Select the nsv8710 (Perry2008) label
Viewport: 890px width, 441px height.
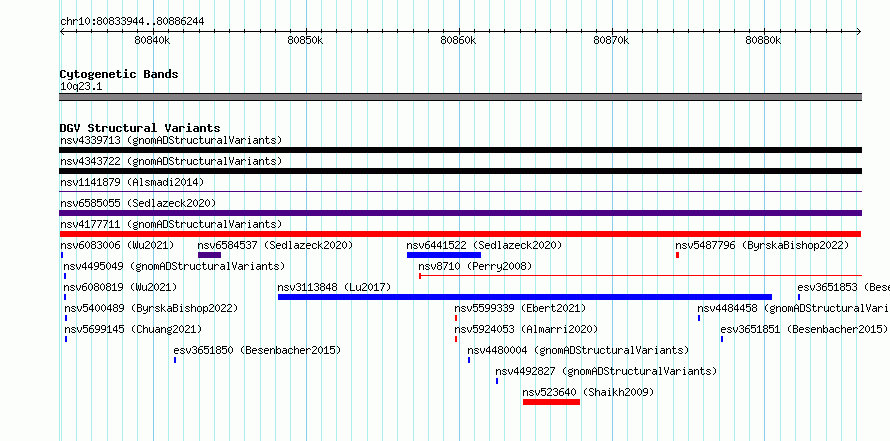(476, 266)
